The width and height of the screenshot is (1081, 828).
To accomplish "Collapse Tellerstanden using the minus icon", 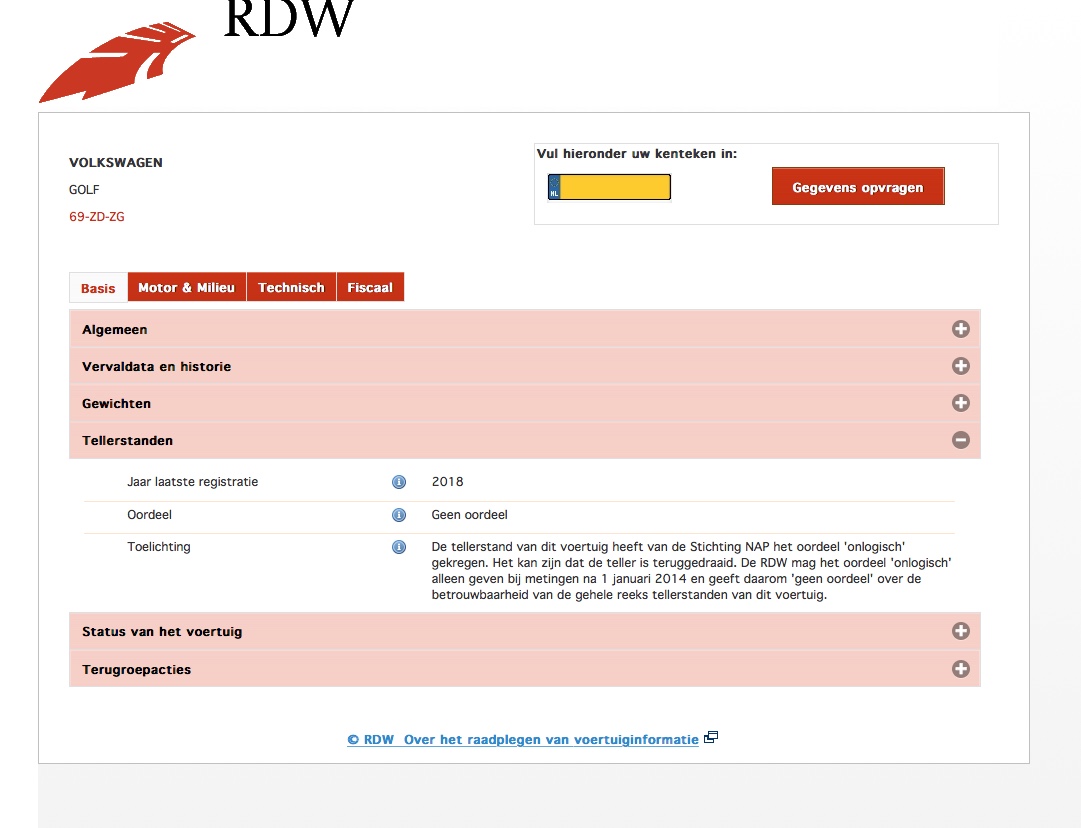I will [x=960, y=440].
